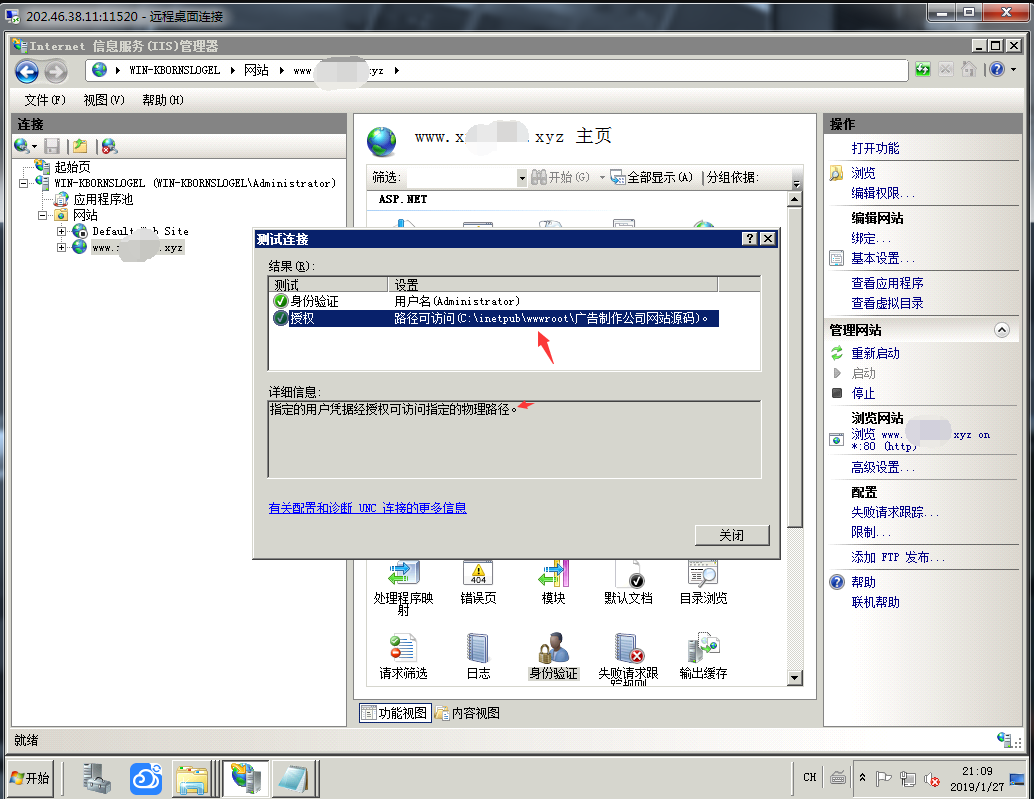Select 应用程序池 in the connections tree
Viewport: 1034px width, 799px height.
pyautogui.click(x=103, y=199)
